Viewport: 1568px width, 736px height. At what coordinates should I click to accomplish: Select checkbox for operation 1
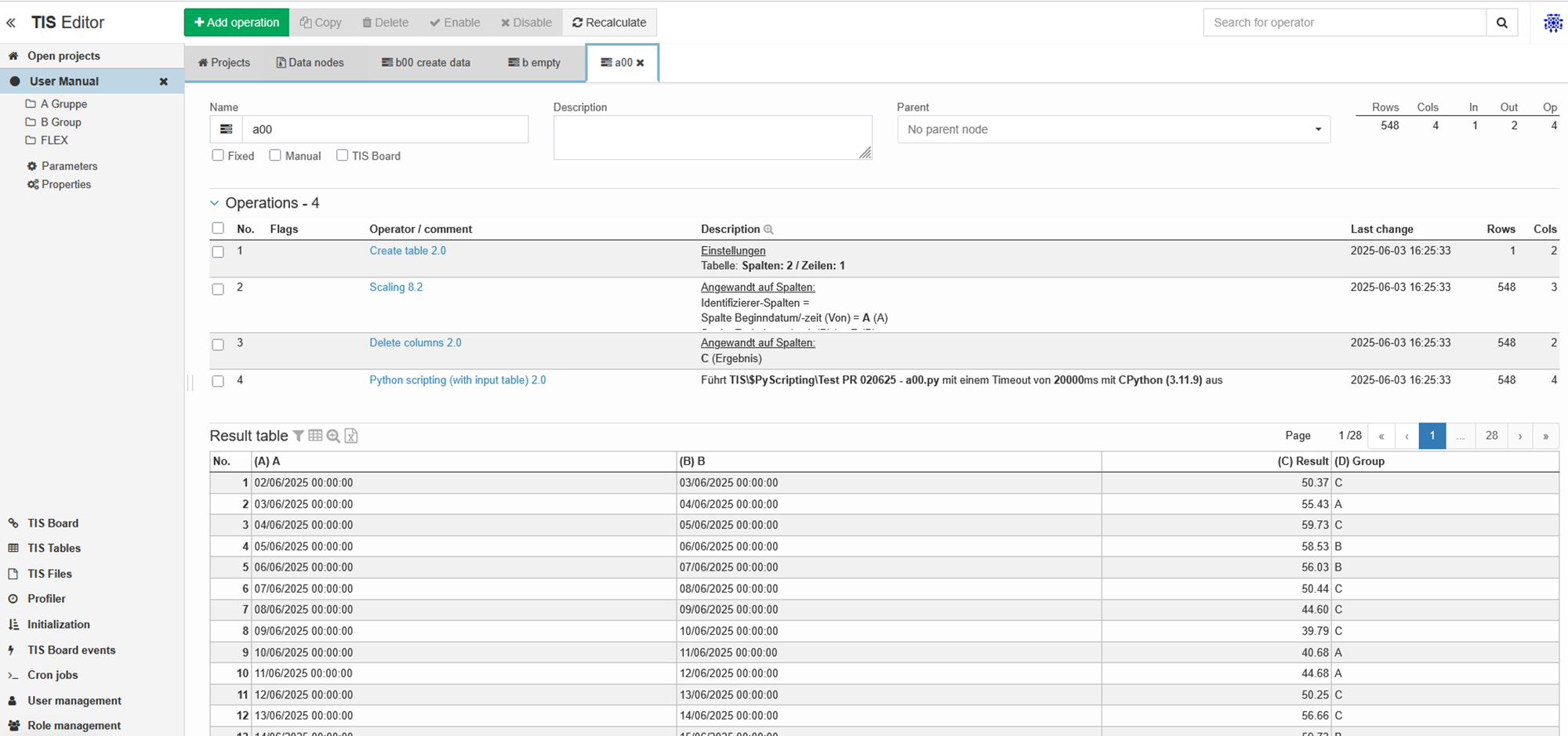(218, 252)
